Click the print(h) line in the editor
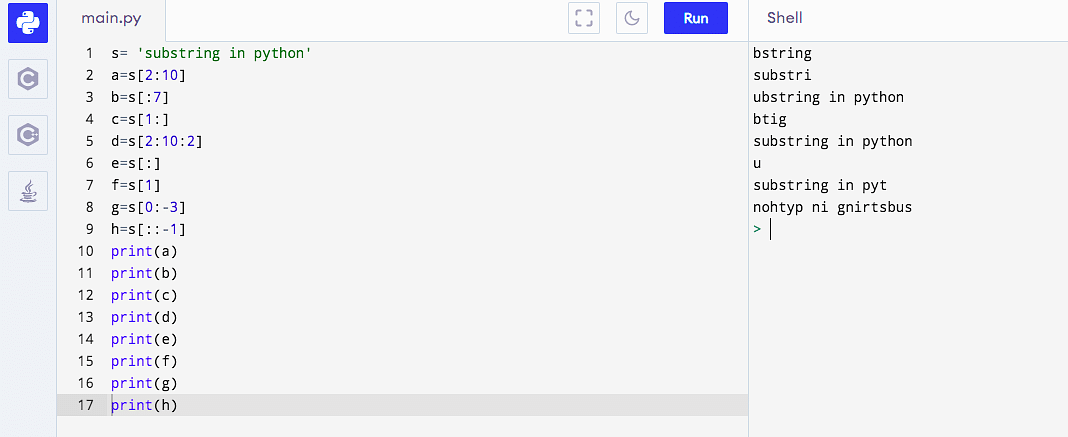Image resolution: width=1068 pixels, height=437 pixels. tap(144, 405)
